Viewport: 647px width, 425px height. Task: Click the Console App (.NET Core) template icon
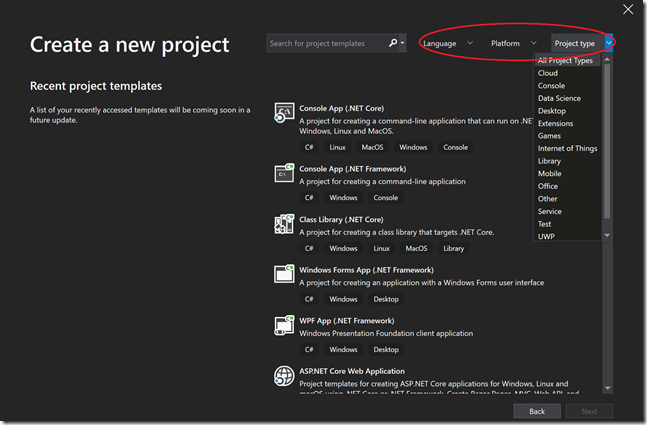284,113
